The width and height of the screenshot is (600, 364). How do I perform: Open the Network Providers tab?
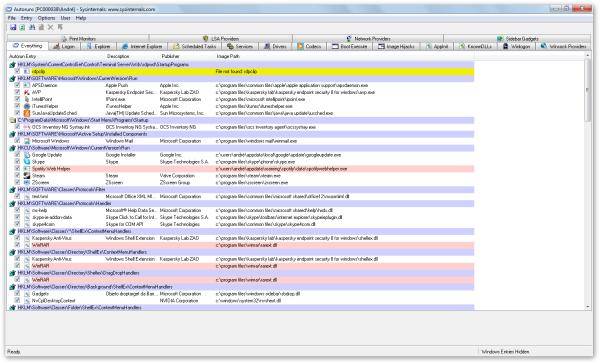(368, 39)
